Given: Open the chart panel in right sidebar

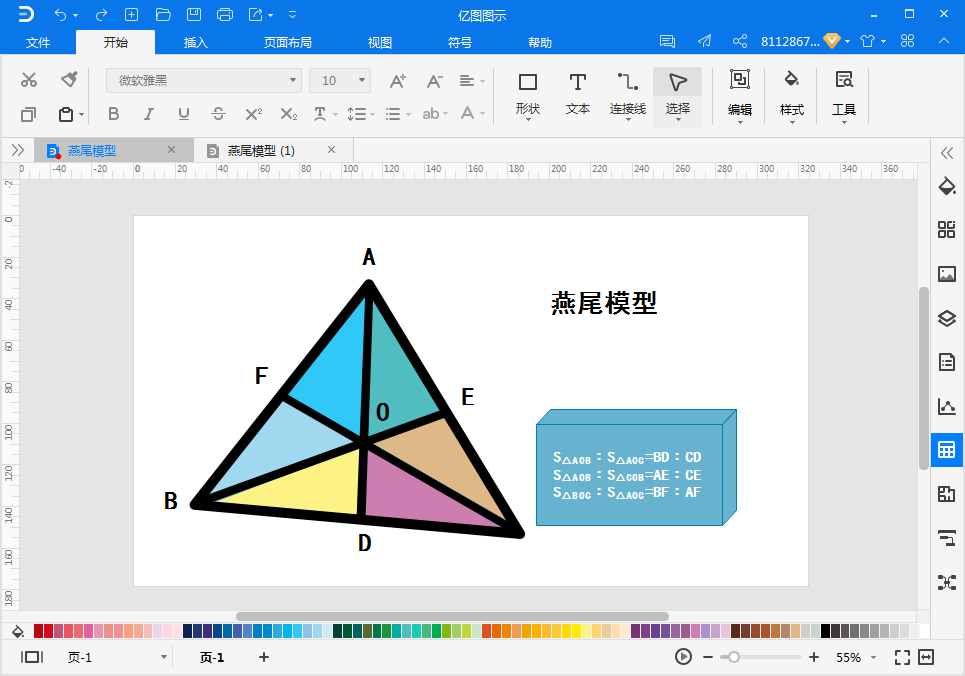Looking at the screenshot, I should tap(946, 406).
